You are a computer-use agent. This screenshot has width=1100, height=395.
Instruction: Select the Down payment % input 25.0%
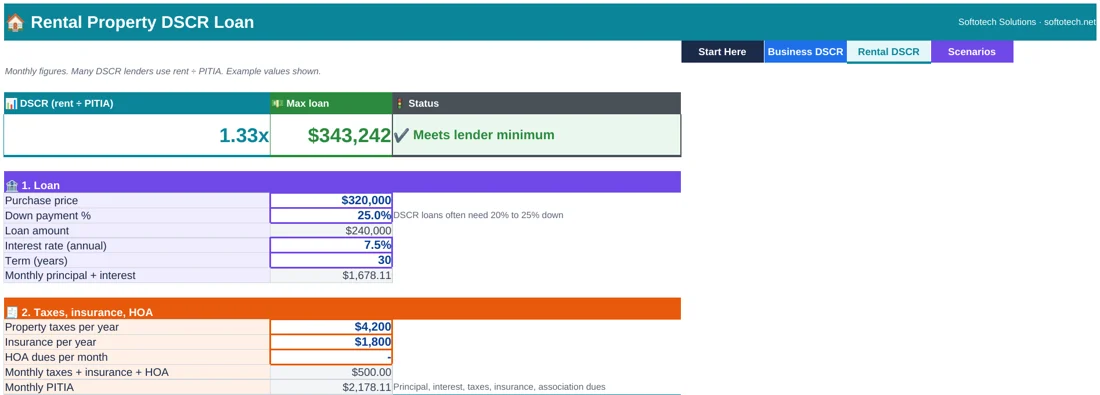tap(331, 215)
